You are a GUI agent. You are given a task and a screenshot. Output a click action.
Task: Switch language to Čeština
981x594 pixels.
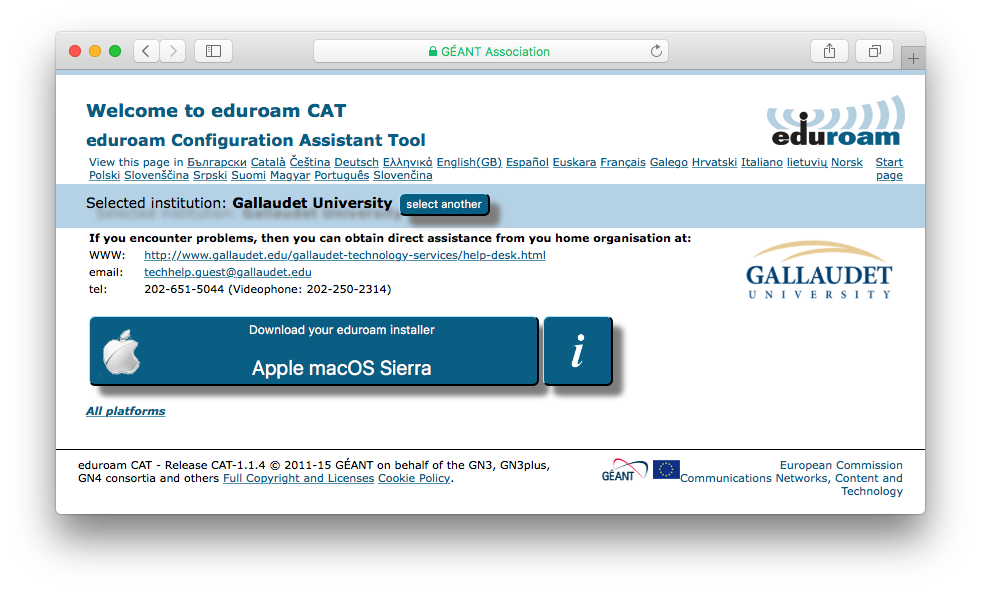[x=310, y=162]
